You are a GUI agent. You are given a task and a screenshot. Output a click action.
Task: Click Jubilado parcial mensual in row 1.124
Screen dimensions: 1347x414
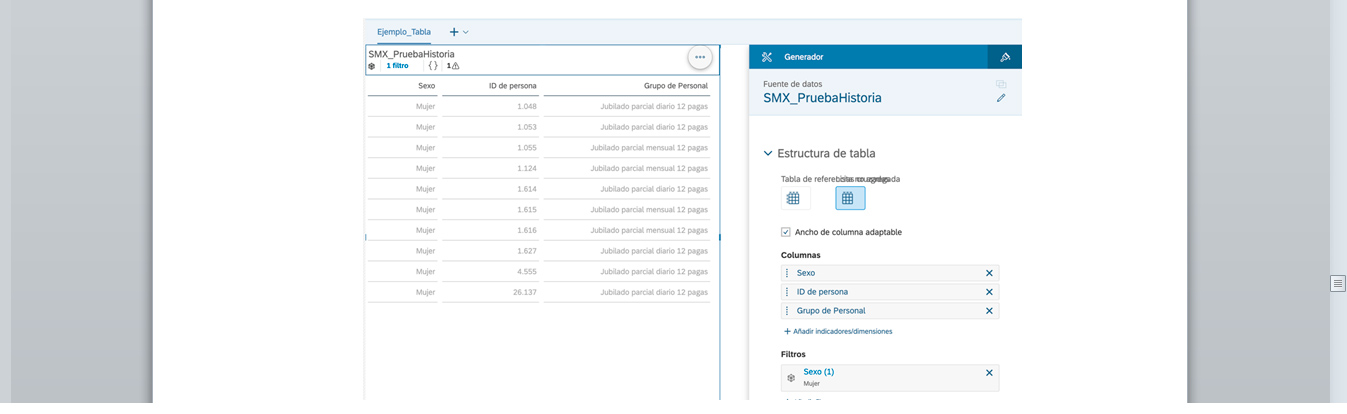pyautogui.click(x=649, y=168)
